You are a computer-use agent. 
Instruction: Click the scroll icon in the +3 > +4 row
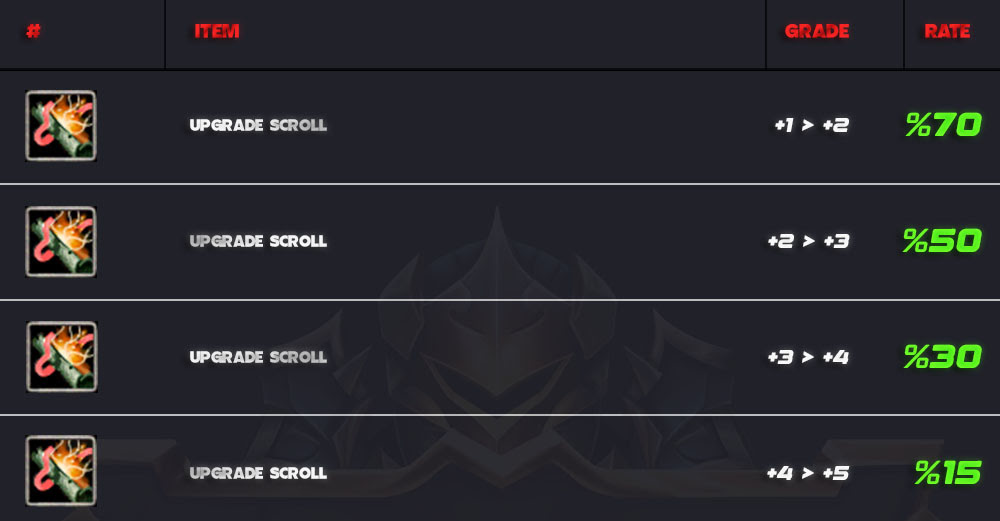[x=62, y=356]
